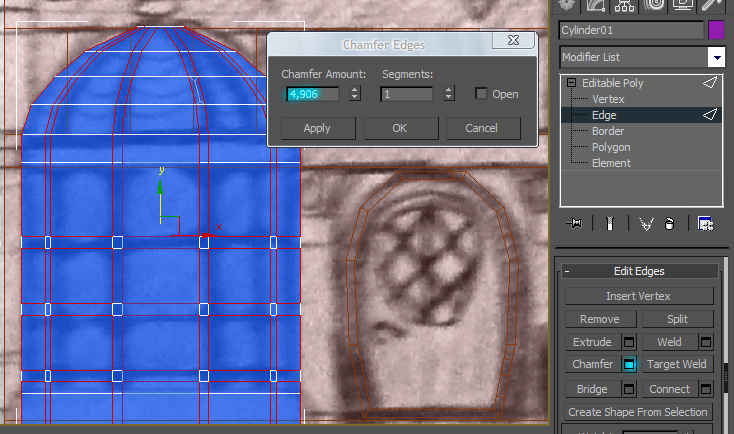Screen dimensions: 734x434
Task: Select Vertex sub-object level
Action: [x=608, y=99]
